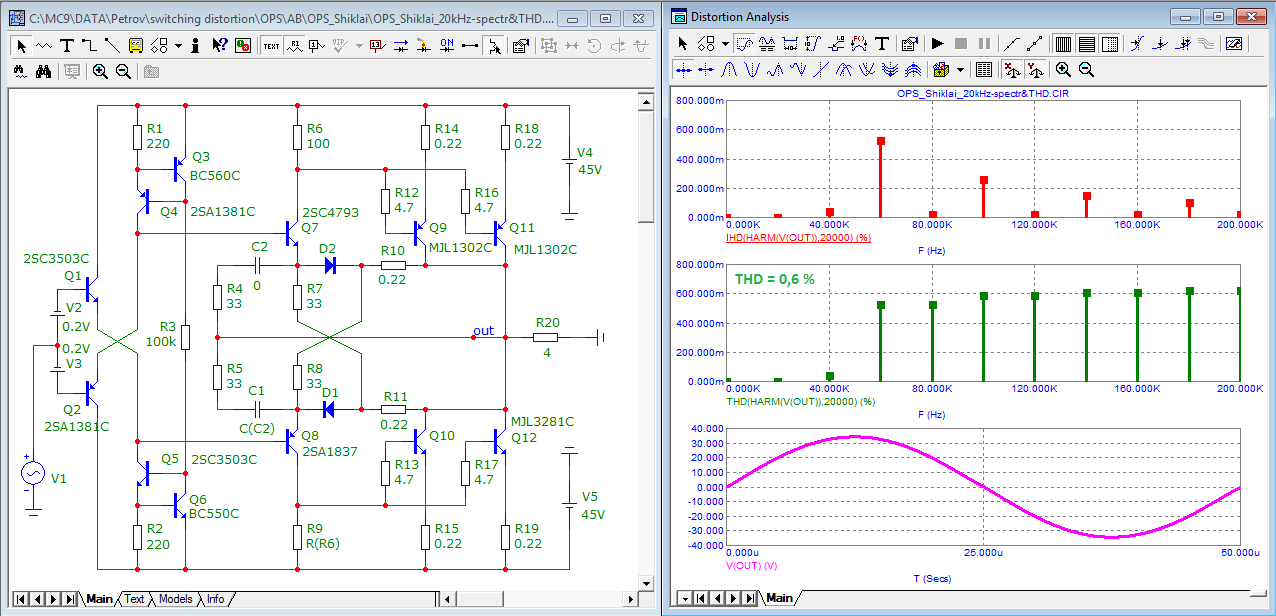Open the dropdown arrow beside the properties box icon

(960, 70)
